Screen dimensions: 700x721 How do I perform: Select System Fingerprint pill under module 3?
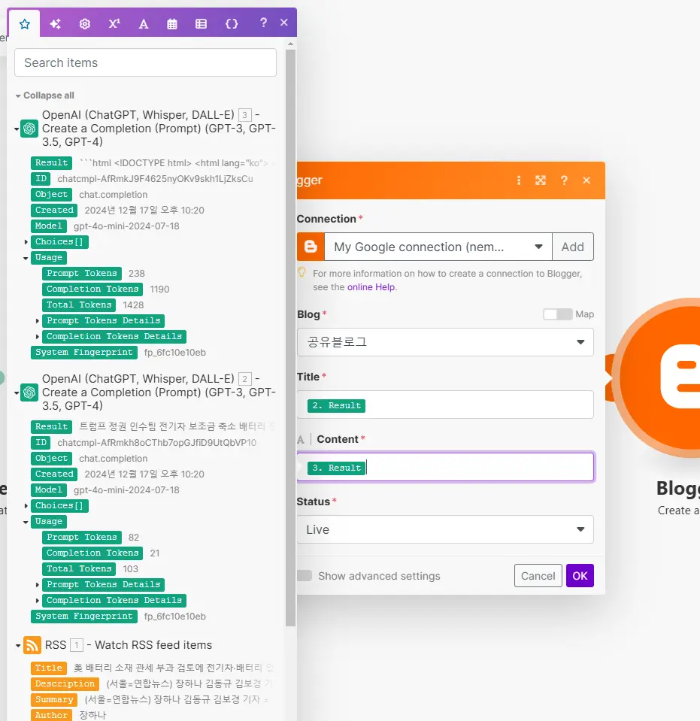tap(84, 352)
